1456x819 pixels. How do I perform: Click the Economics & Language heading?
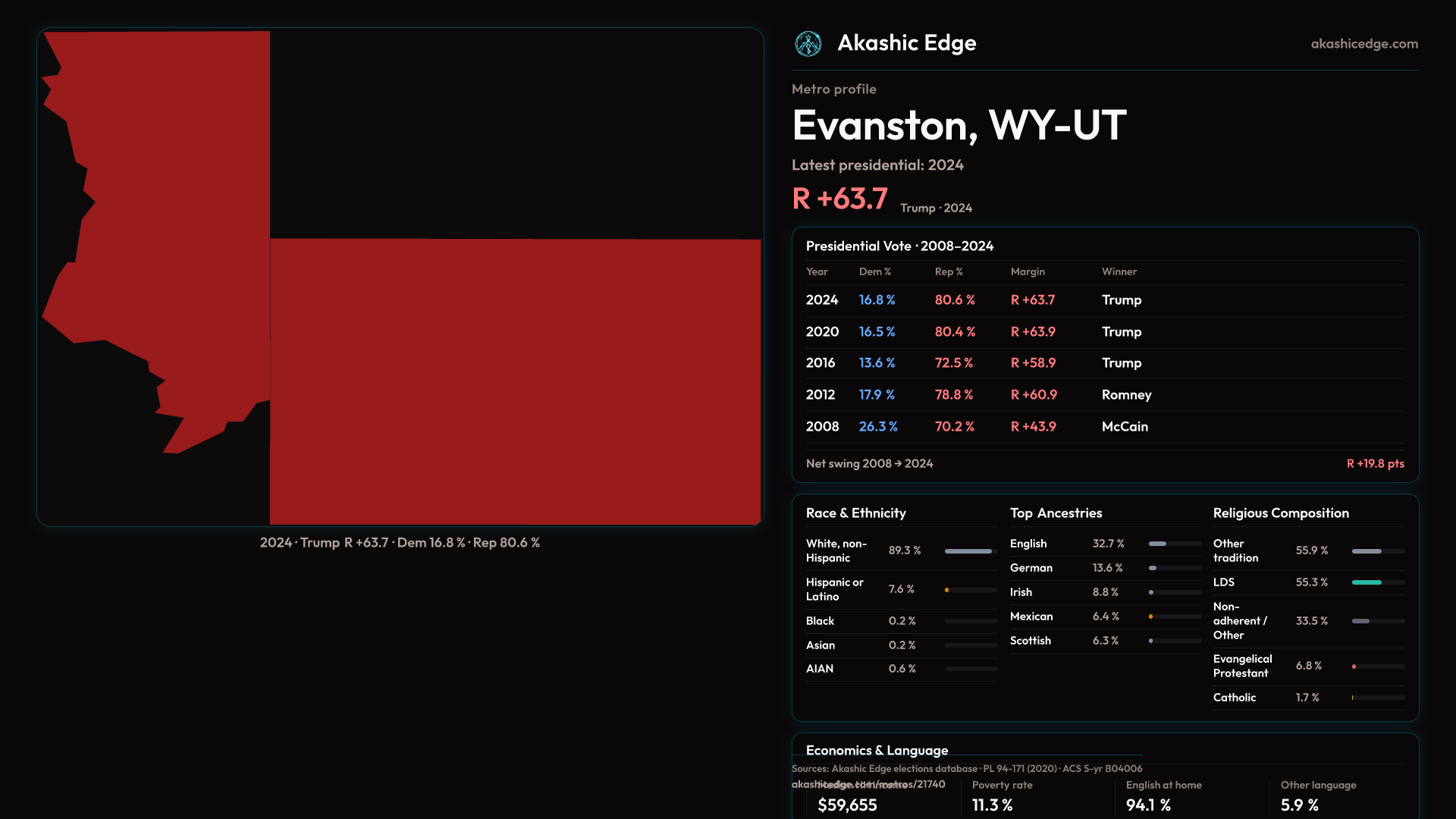click(877, 750)
